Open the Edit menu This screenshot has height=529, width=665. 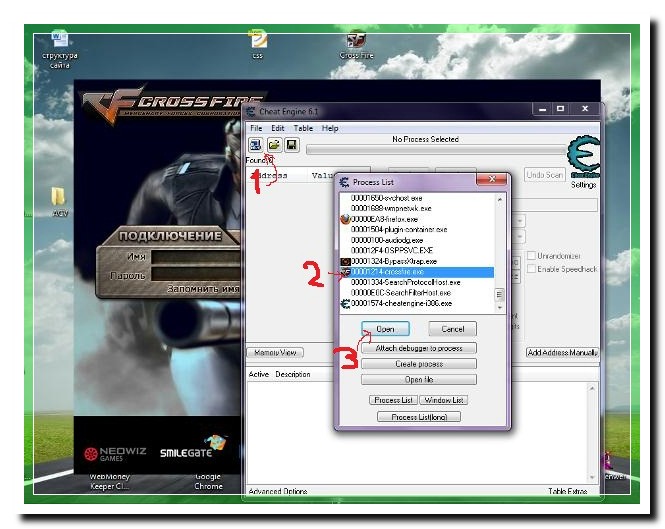pos(277,128)
